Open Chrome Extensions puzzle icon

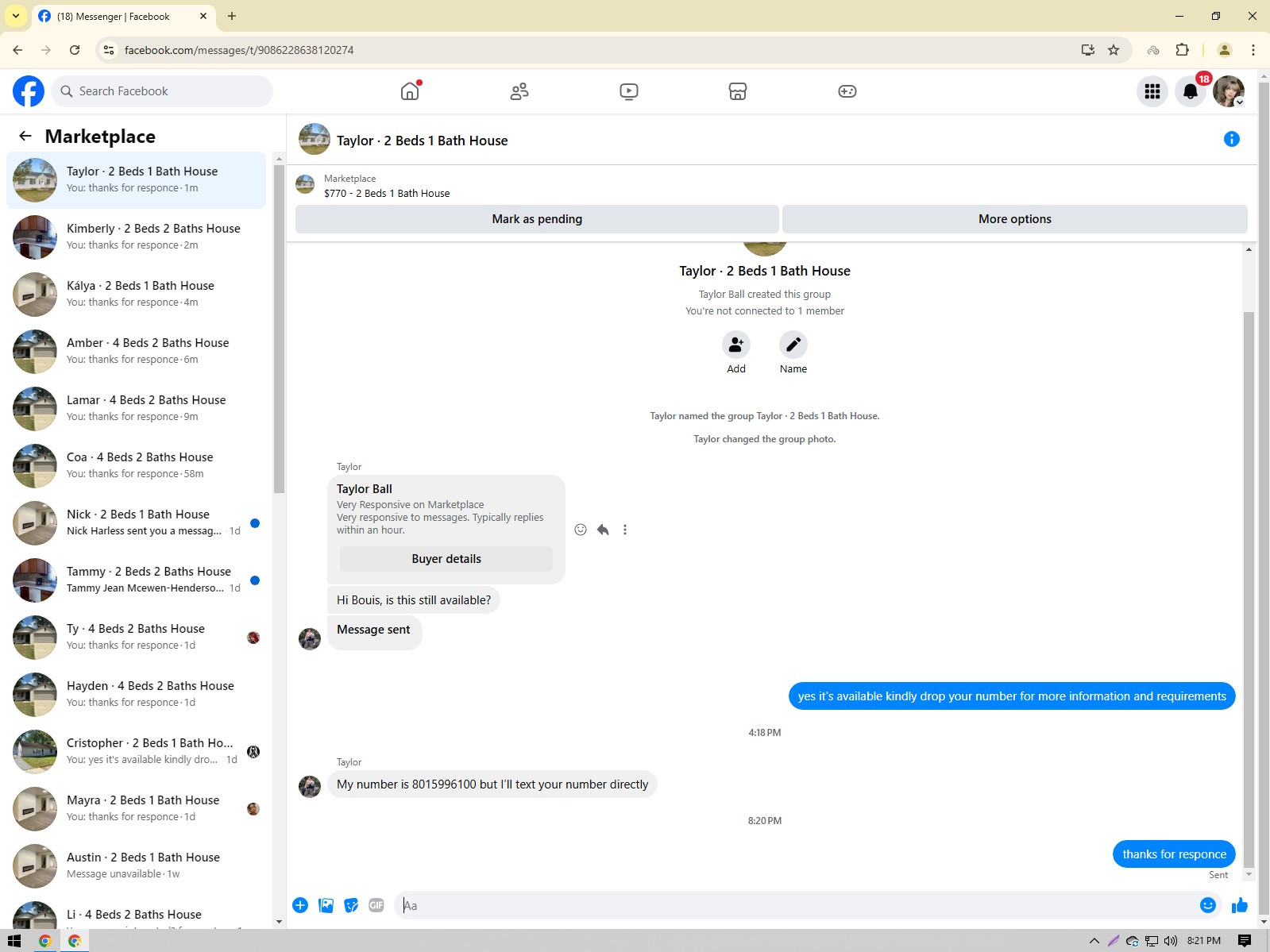pyautogui.click(x=1182, y=50)
